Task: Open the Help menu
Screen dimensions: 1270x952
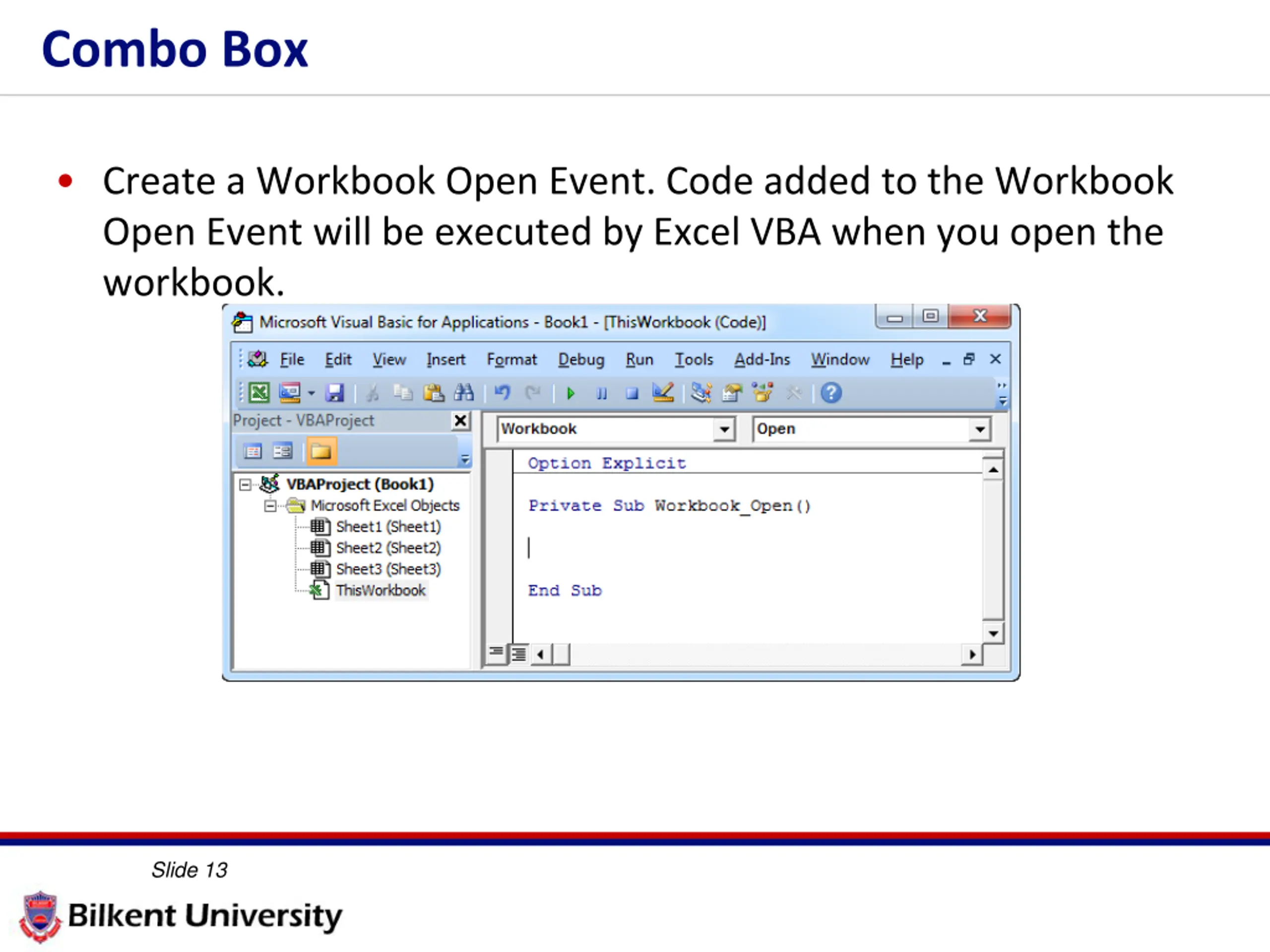Action: tap(906, 360)
